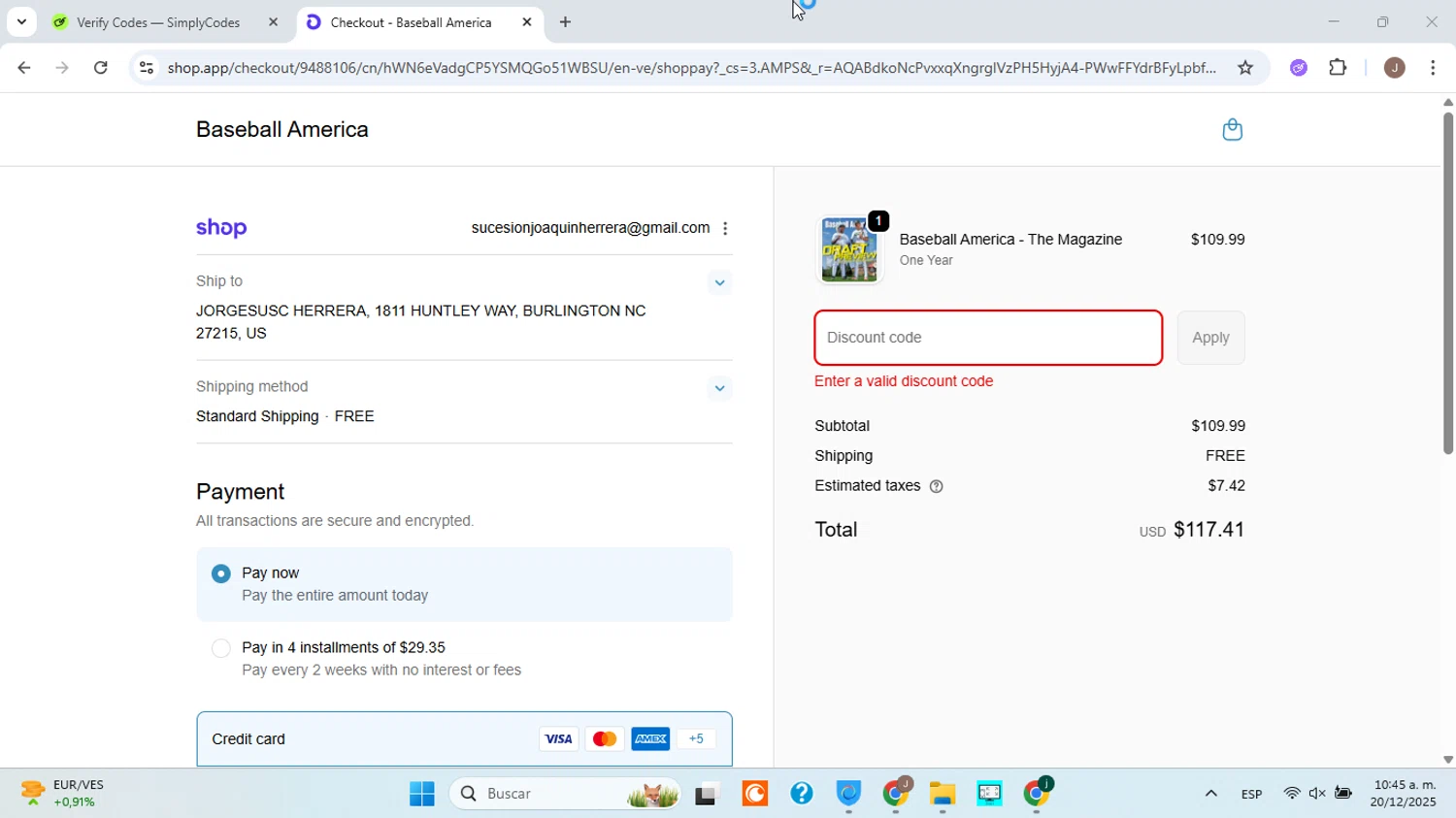Open the File Explorer taskbar icon
Image resolution: width=1456 pixels, height=818 pixels.
(943, 795)
